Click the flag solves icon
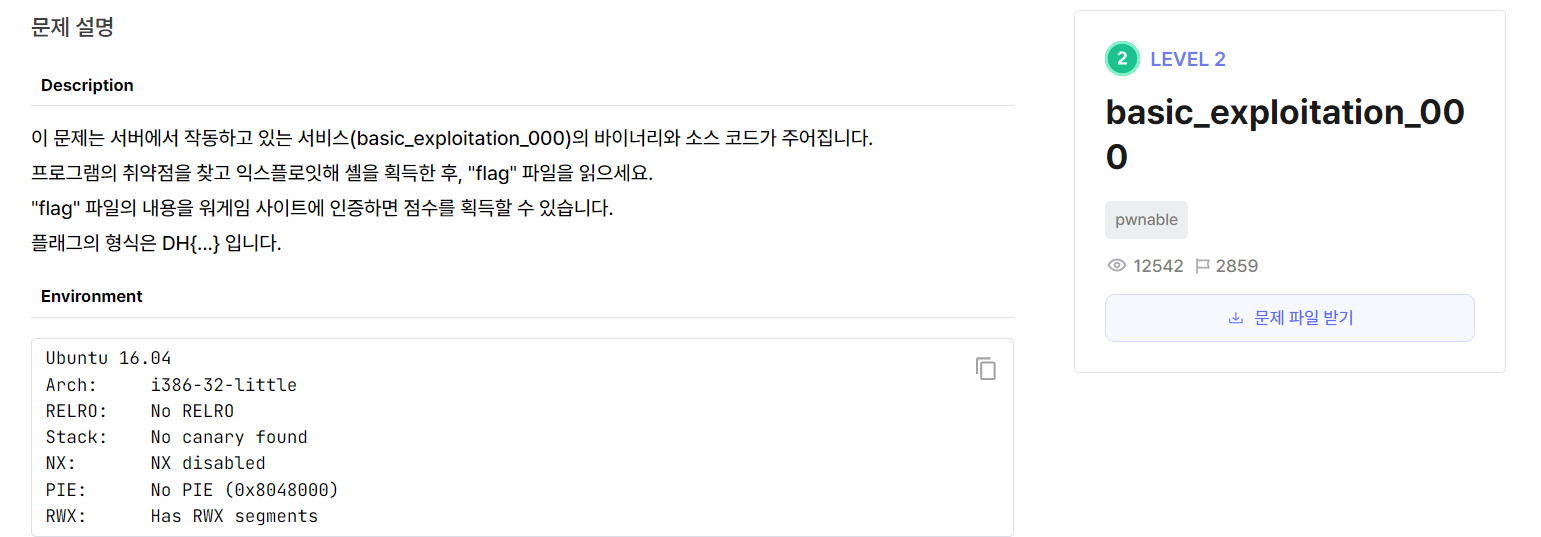Viewport: 1541px width, 537px height. pos(1203,266)
